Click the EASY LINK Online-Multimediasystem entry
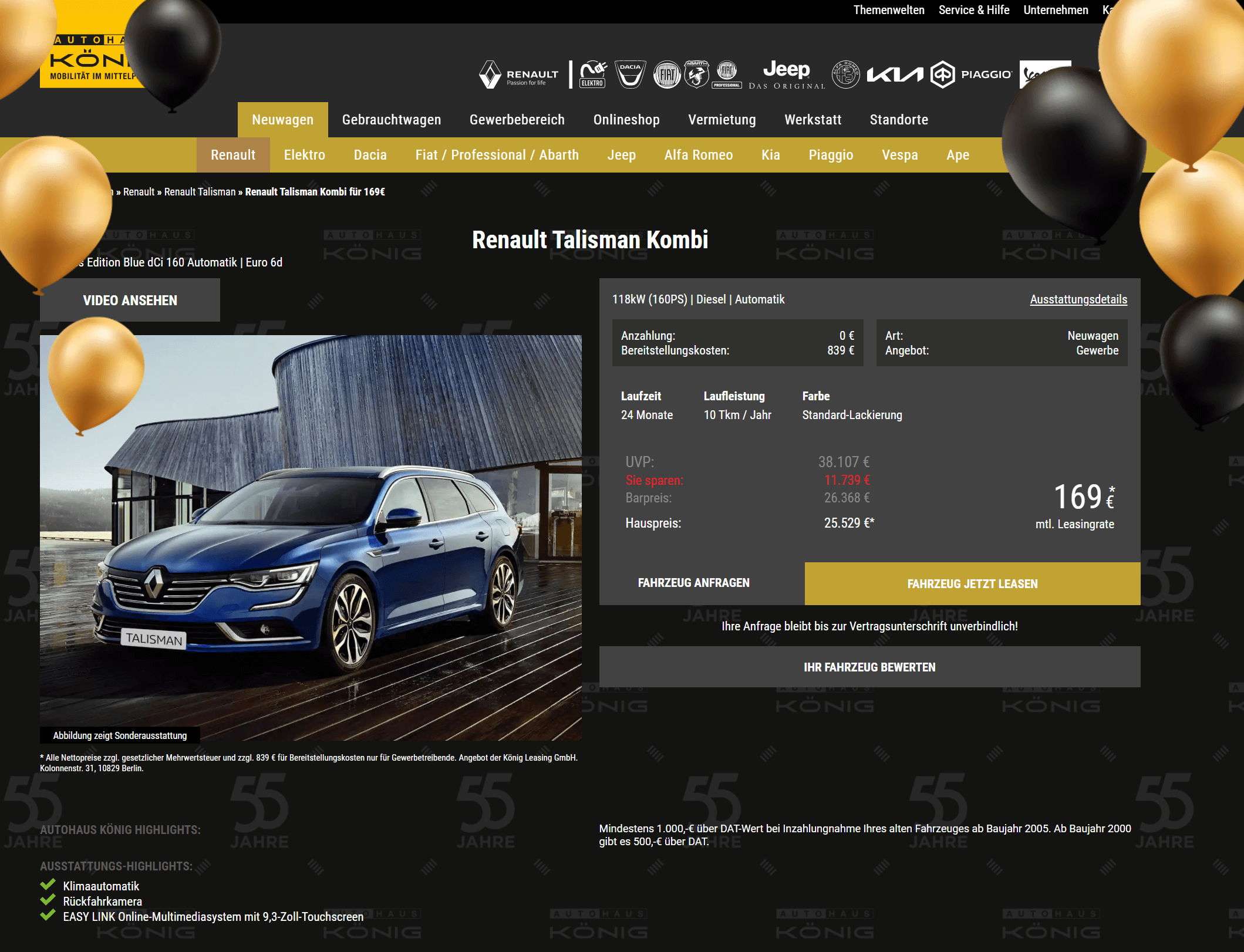Image resolution: width=1244 pixels, height=952 pixels. (213, 917)
